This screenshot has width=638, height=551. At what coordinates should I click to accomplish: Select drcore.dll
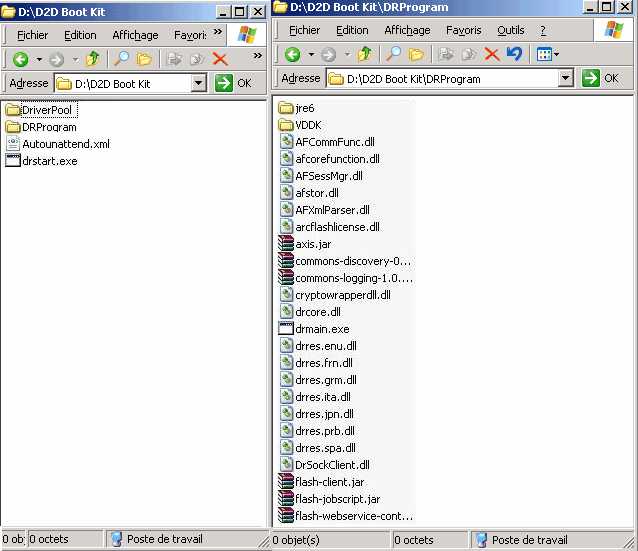[x=310, y=312]
